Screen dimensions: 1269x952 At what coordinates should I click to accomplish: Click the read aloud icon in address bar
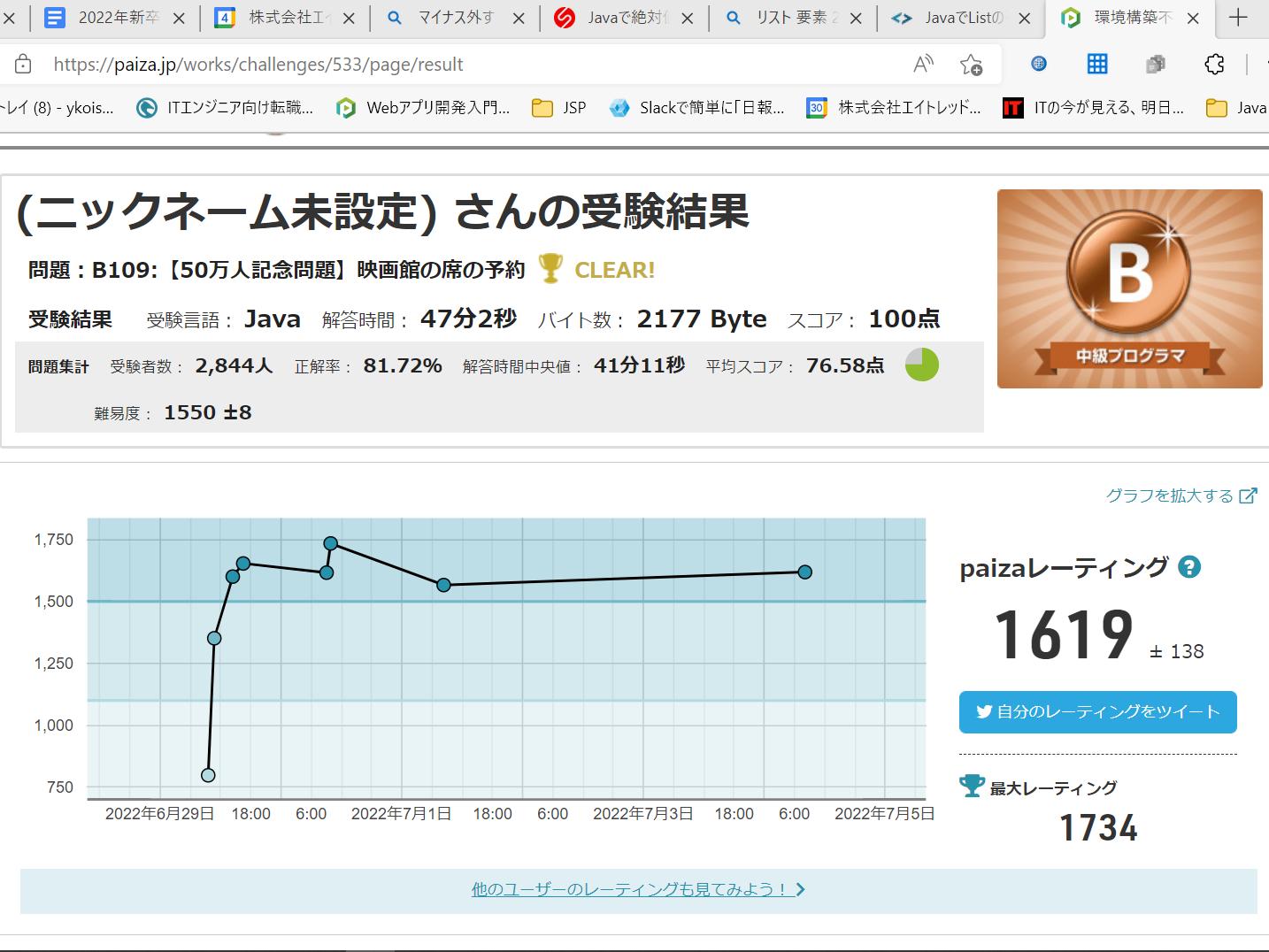[x=923, y=64]
